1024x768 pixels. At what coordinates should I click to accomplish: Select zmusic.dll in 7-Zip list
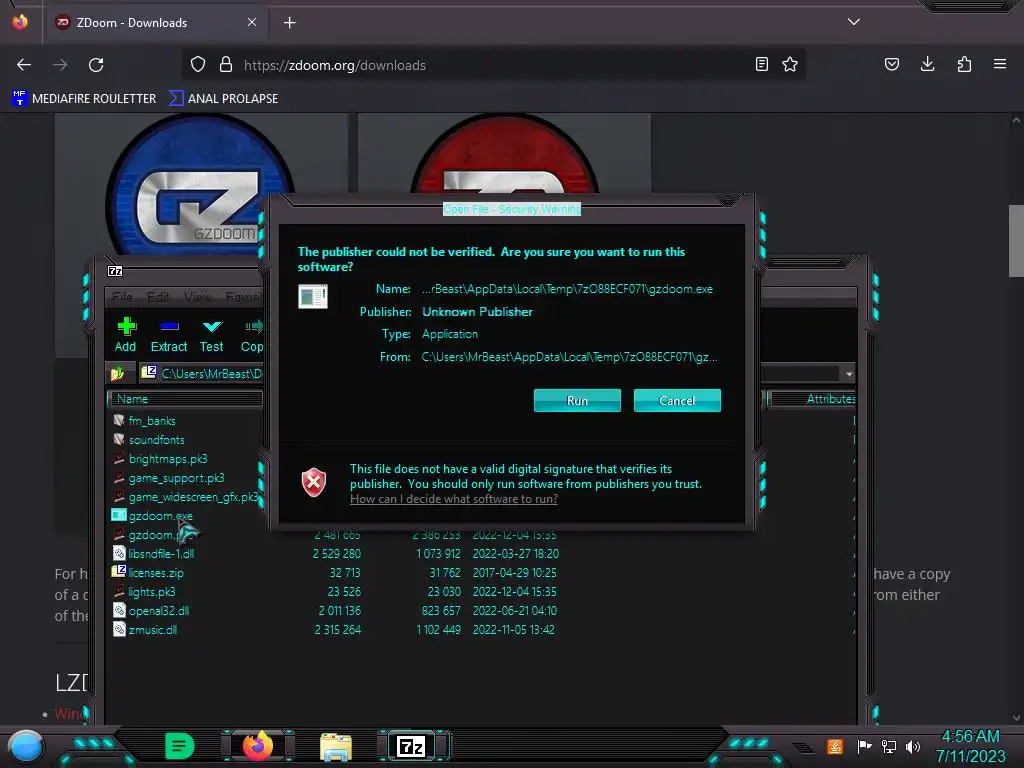153,630
